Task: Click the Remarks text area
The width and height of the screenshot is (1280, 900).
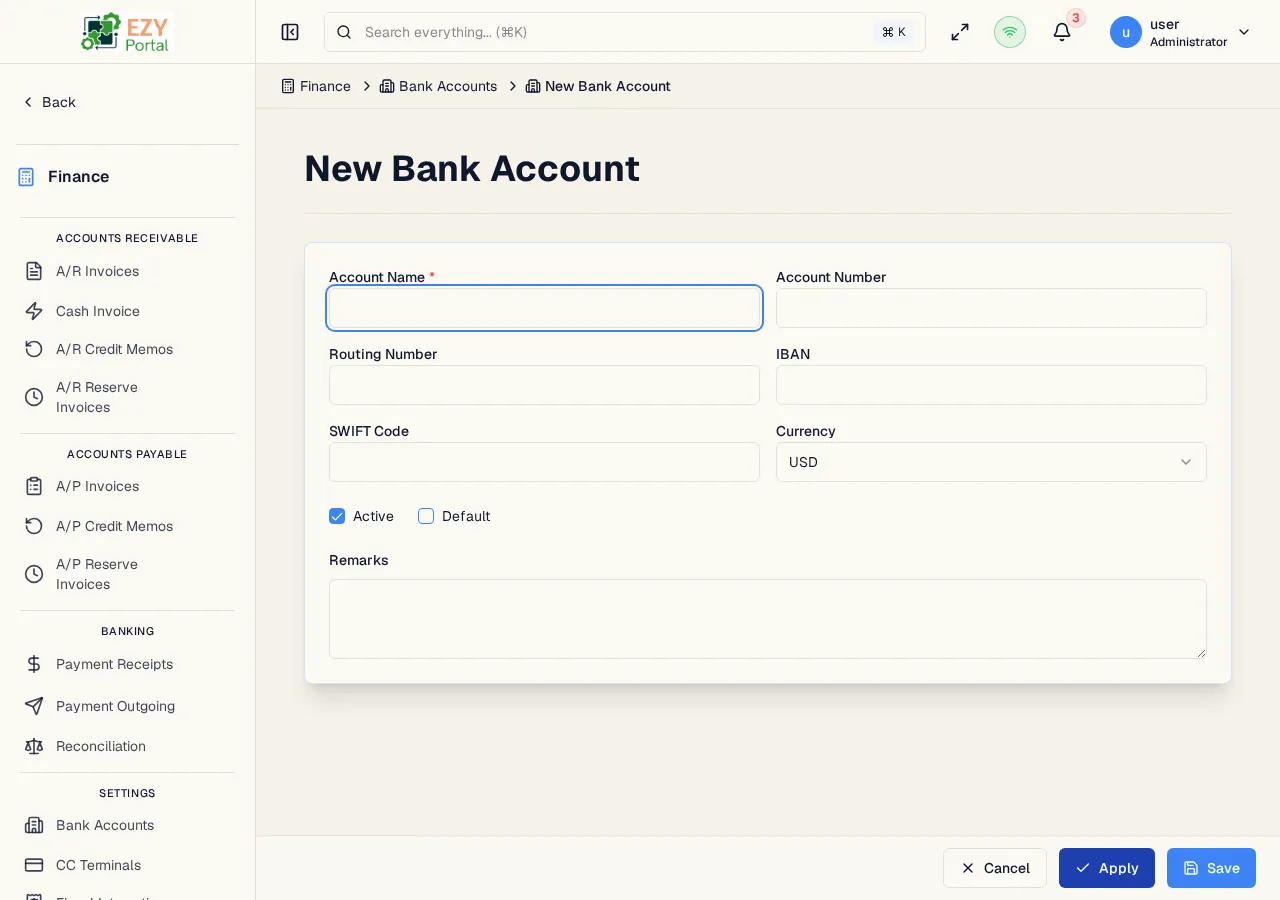Action: (x=768, y=619)
